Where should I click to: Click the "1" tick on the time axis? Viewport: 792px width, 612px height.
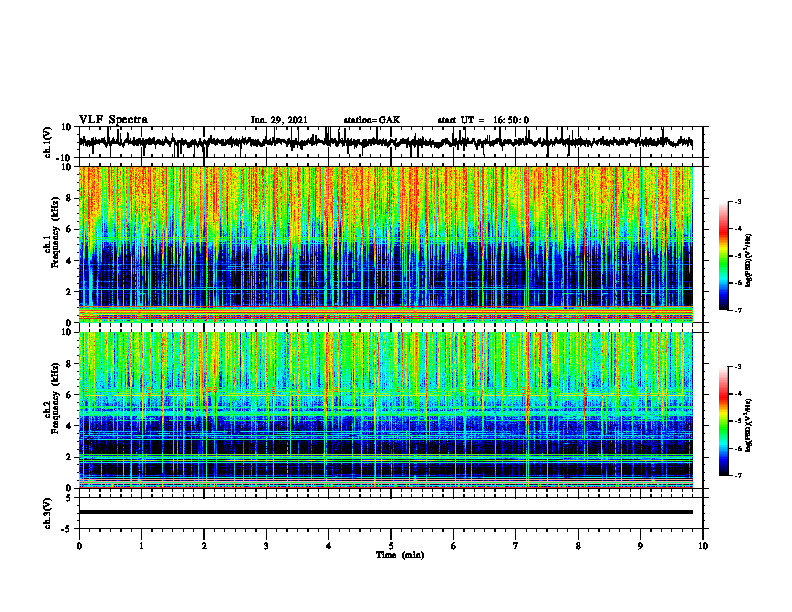click(x=141, y=546)
